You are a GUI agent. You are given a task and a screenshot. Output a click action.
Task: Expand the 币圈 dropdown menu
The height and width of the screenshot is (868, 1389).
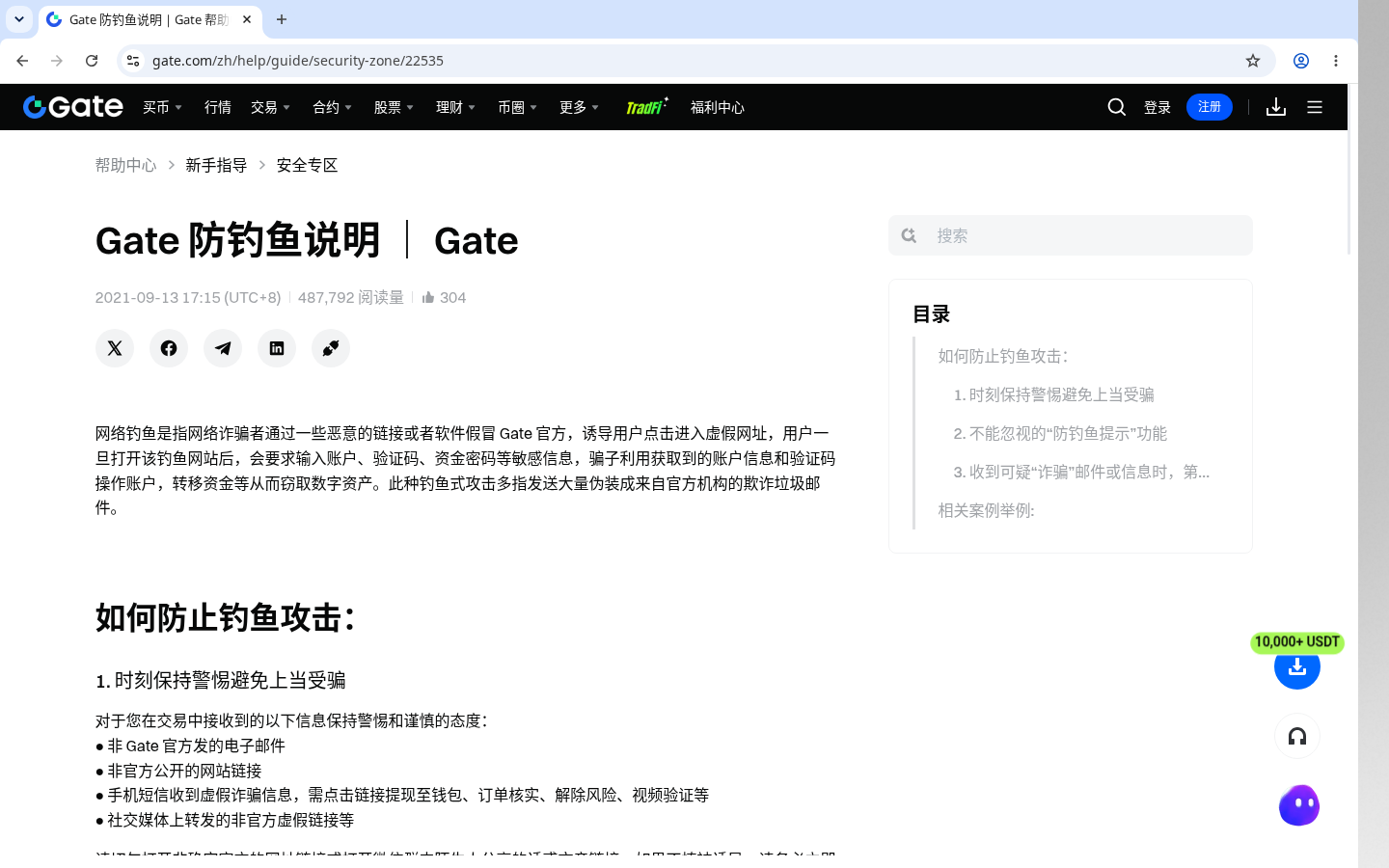pyautogui.click(x=518, y=107)
